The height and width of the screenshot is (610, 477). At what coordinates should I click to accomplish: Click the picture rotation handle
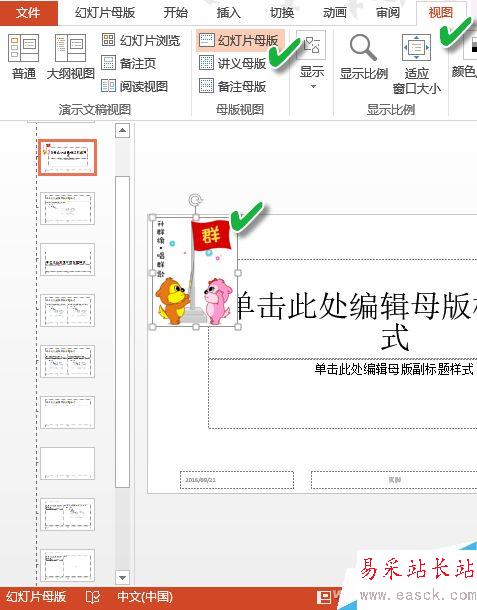tap(195, 201)
